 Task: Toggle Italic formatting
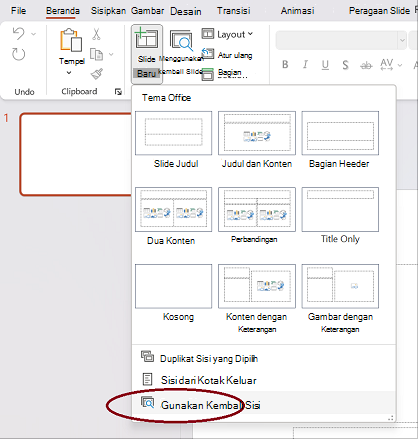tap(305, 64)
